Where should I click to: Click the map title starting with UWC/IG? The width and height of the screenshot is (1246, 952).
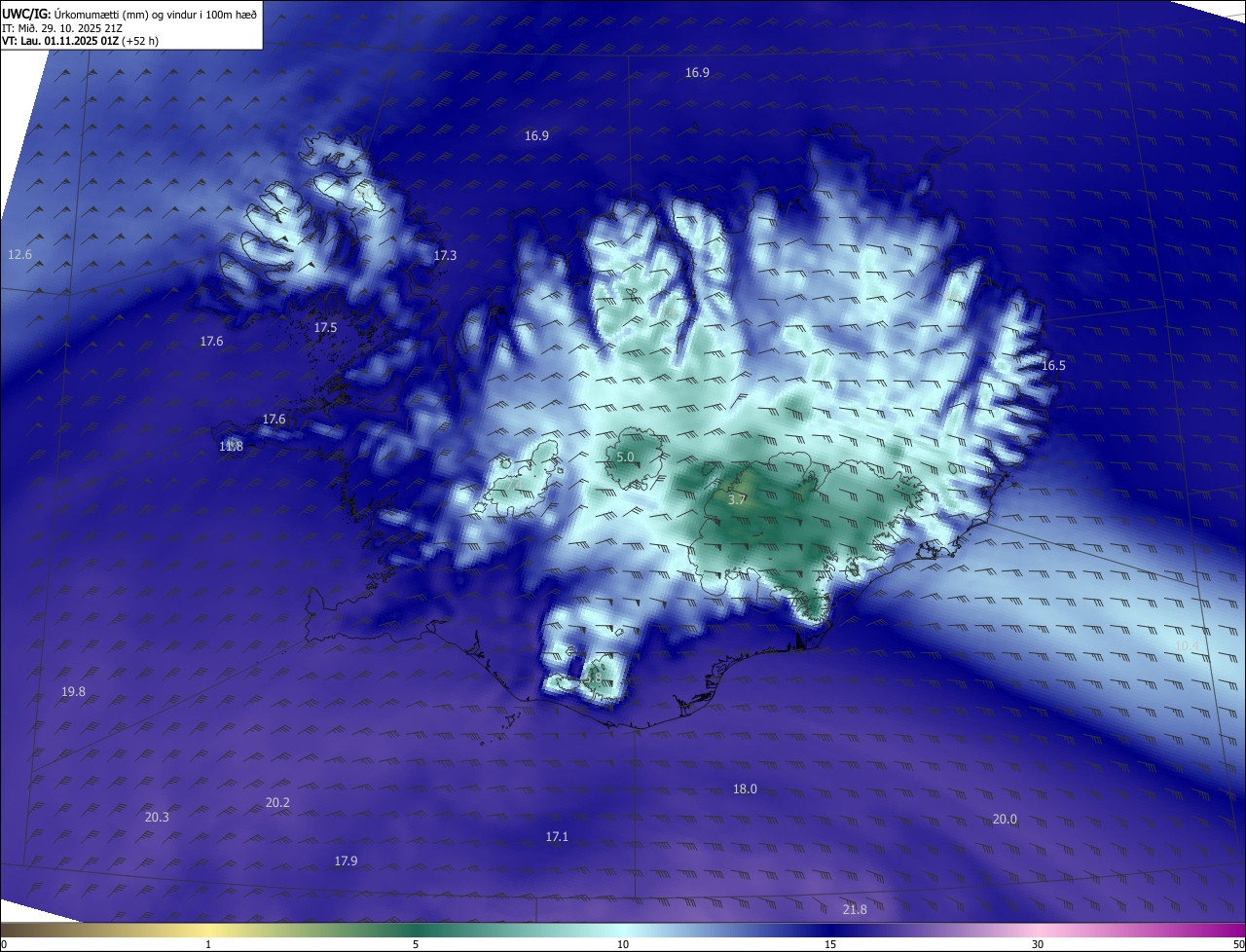129,15
